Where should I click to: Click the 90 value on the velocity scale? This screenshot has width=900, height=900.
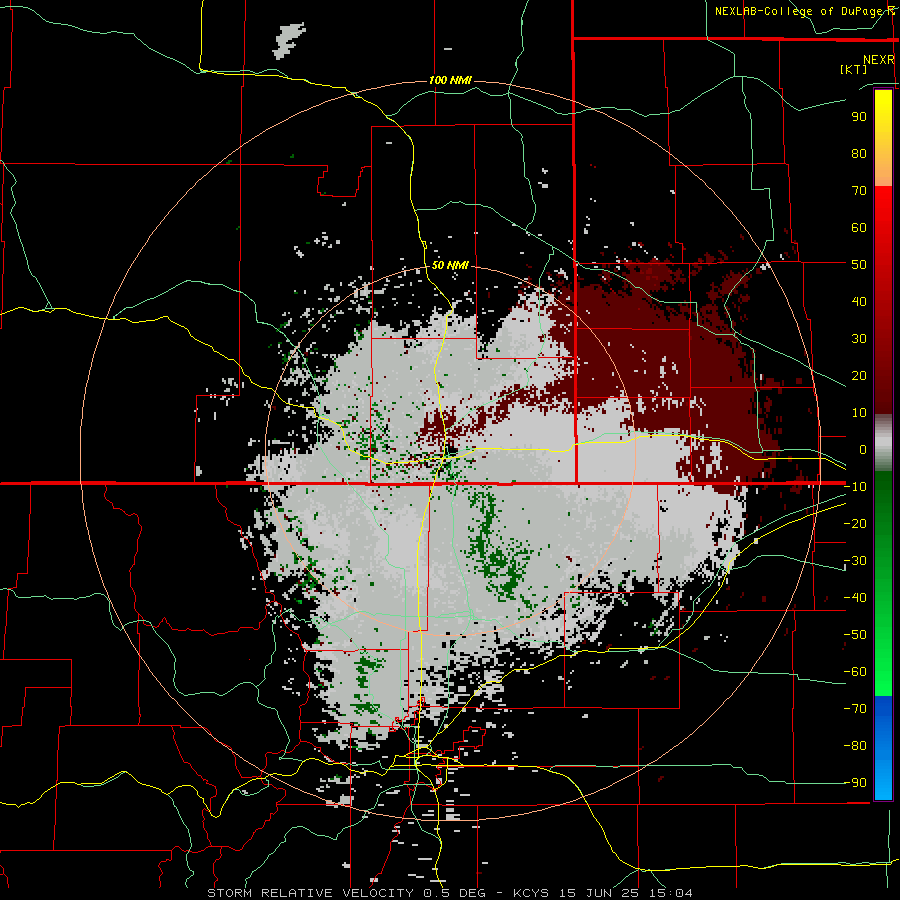(x=859, y=117)
